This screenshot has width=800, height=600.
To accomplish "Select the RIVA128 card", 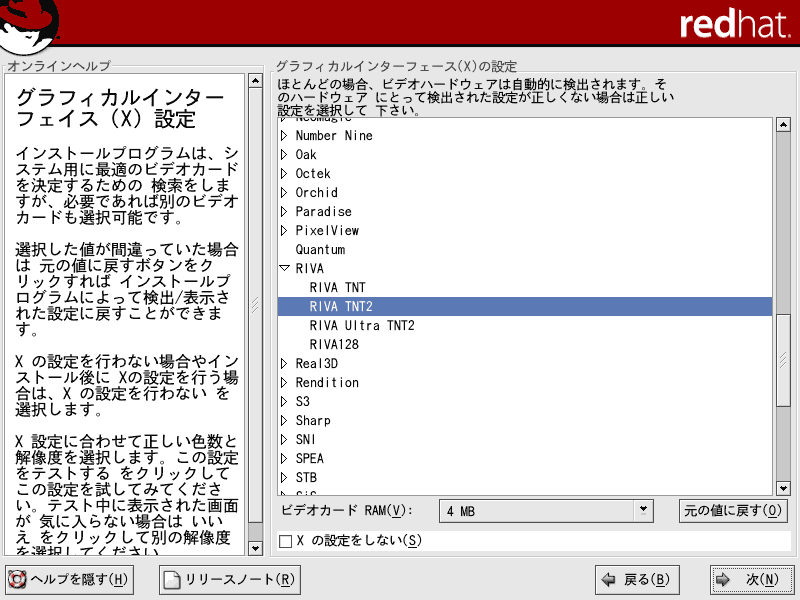I will coord(524,344).
